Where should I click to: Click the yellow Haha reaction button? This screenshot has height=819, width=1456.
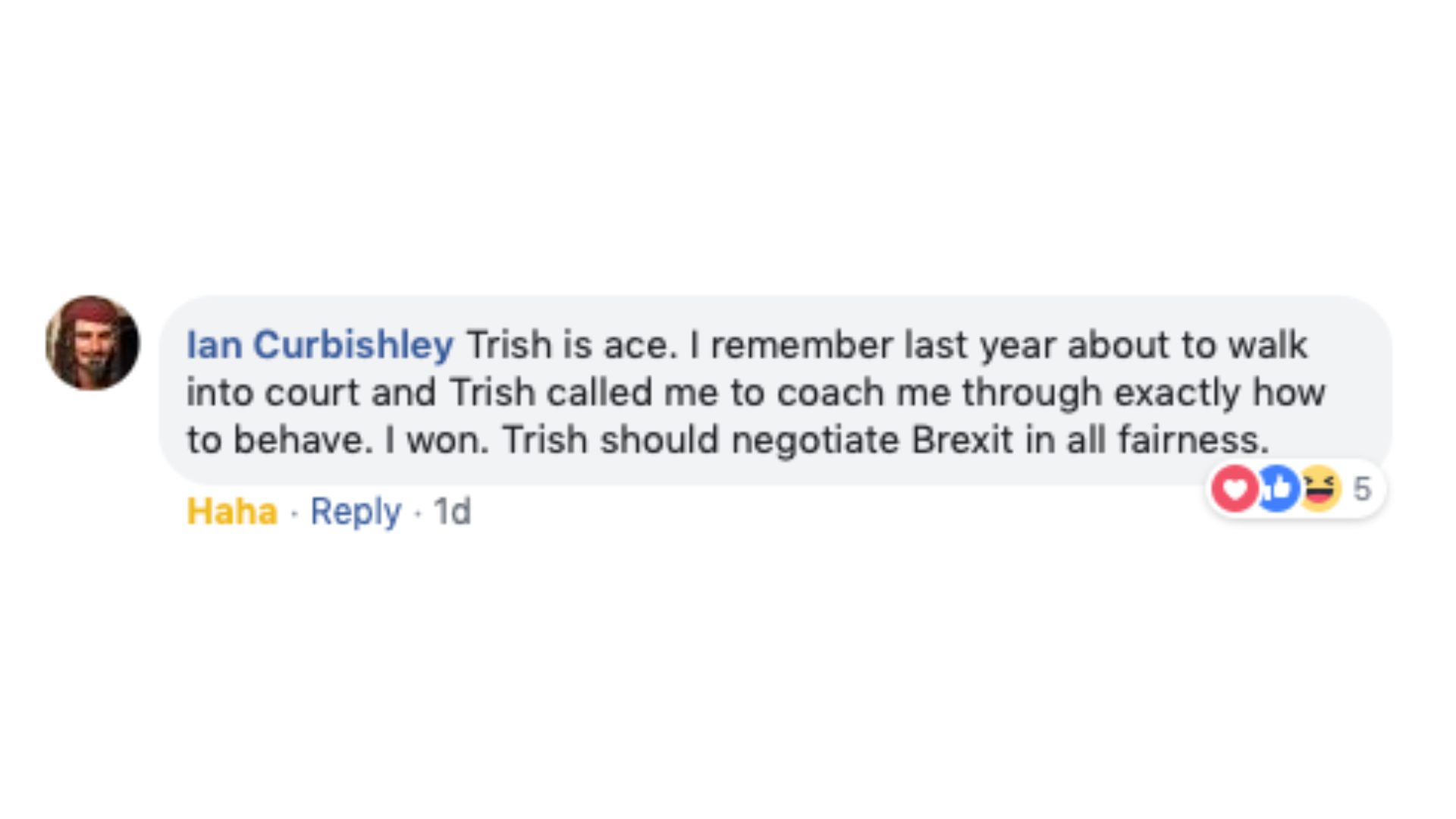[232, 512]
